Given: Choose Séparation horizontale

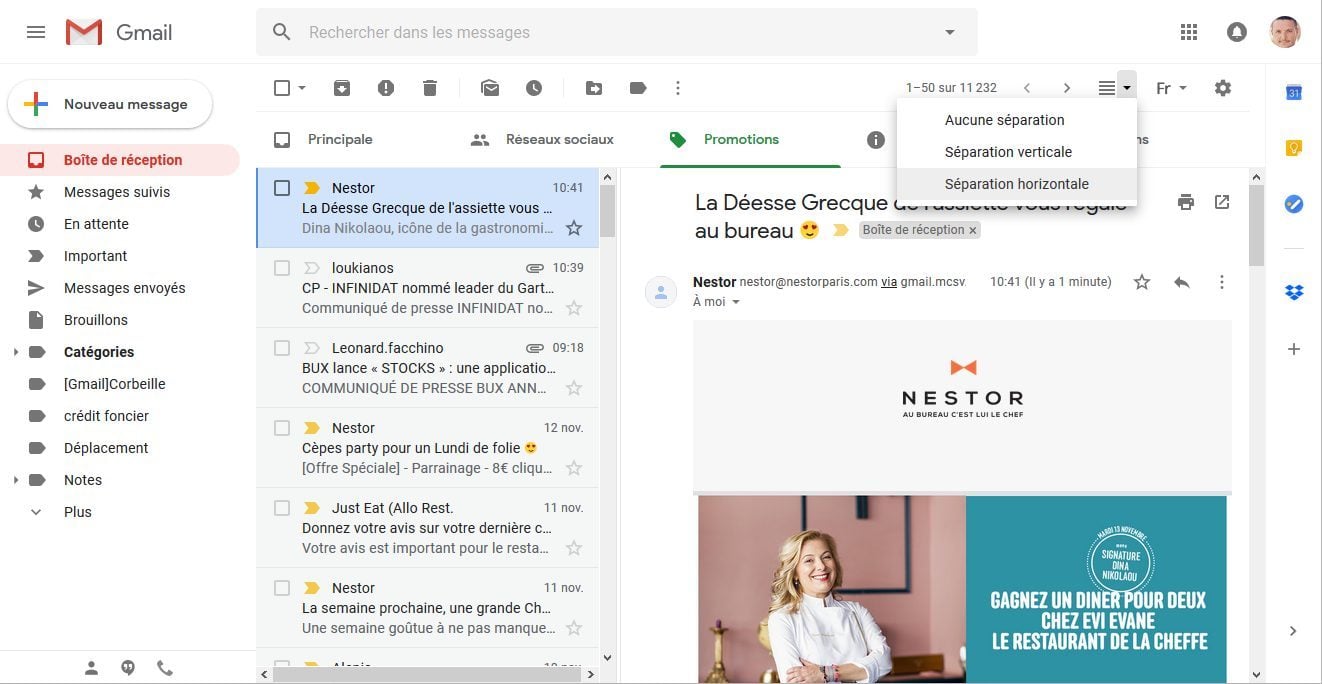Looking at the screenshot, I should pos(1017,184).
